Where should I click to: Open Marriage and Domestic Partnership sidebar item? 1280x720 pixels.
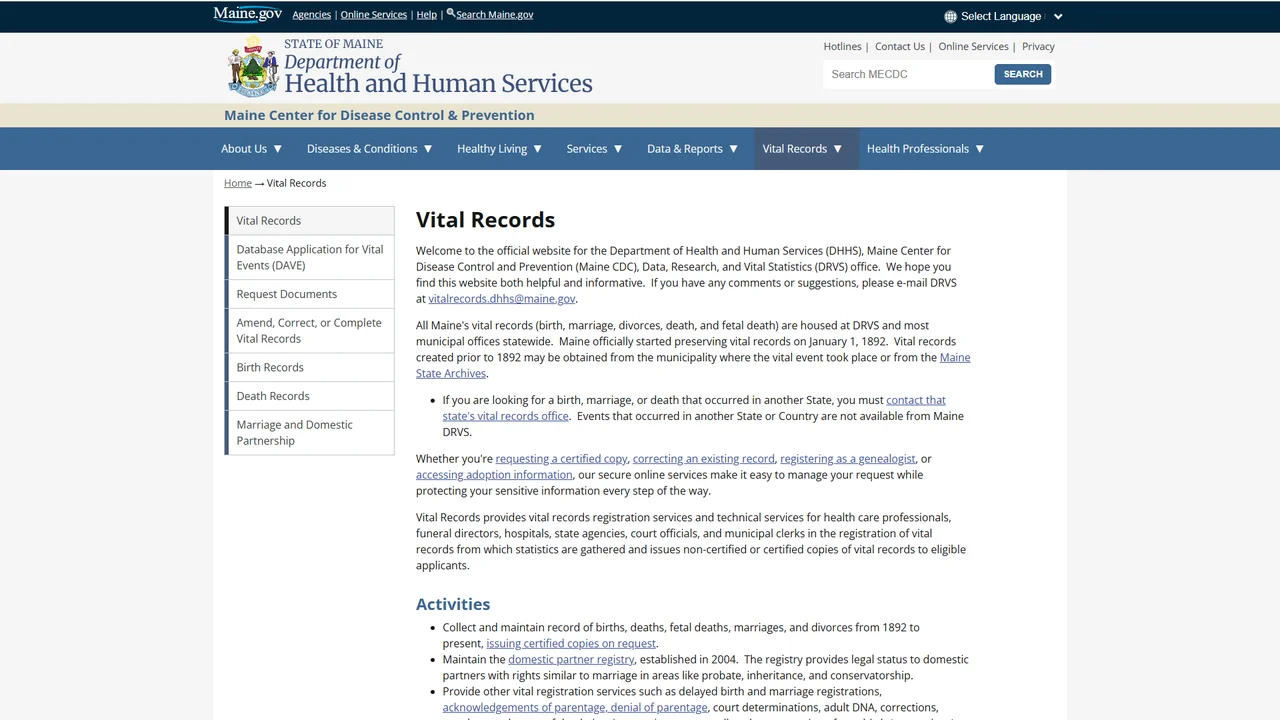point(310,432)
